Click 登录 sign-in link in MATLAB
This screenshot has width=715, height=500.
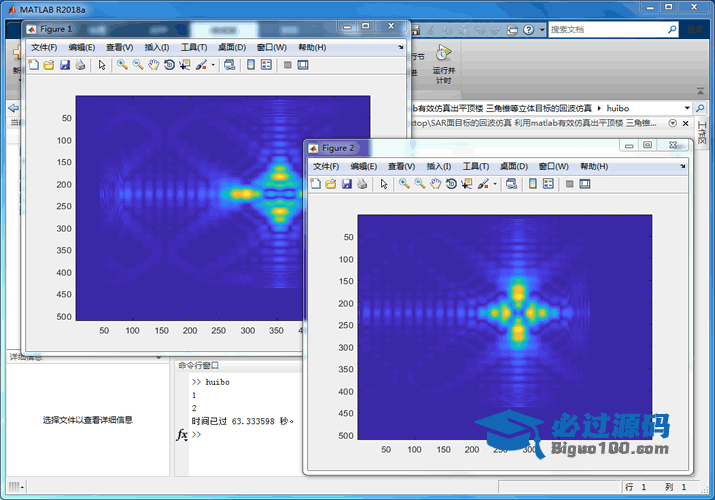pos(695,30)
